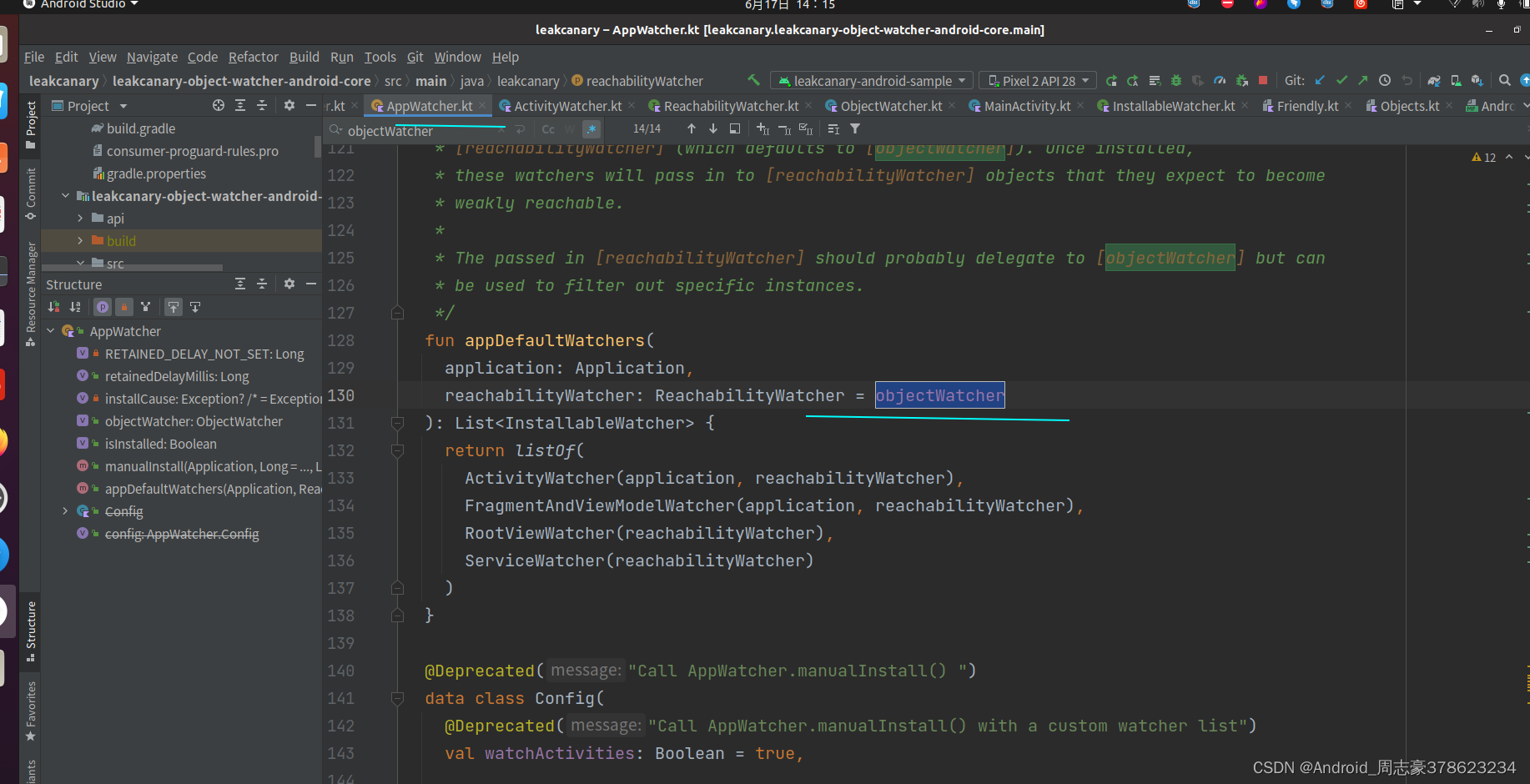Click Previous Occurrence up arrow in find bar

point(692,128)
